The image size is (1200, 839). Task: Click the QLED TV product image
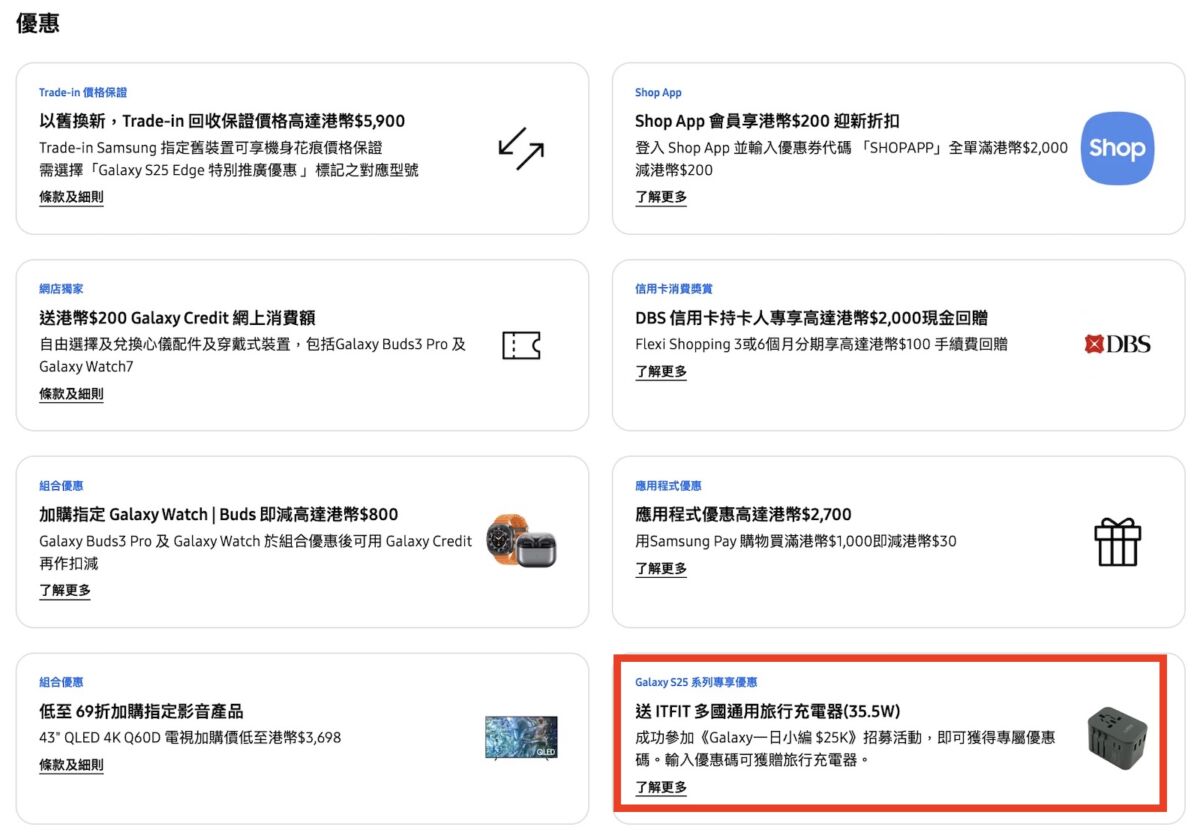coord(521,738)
